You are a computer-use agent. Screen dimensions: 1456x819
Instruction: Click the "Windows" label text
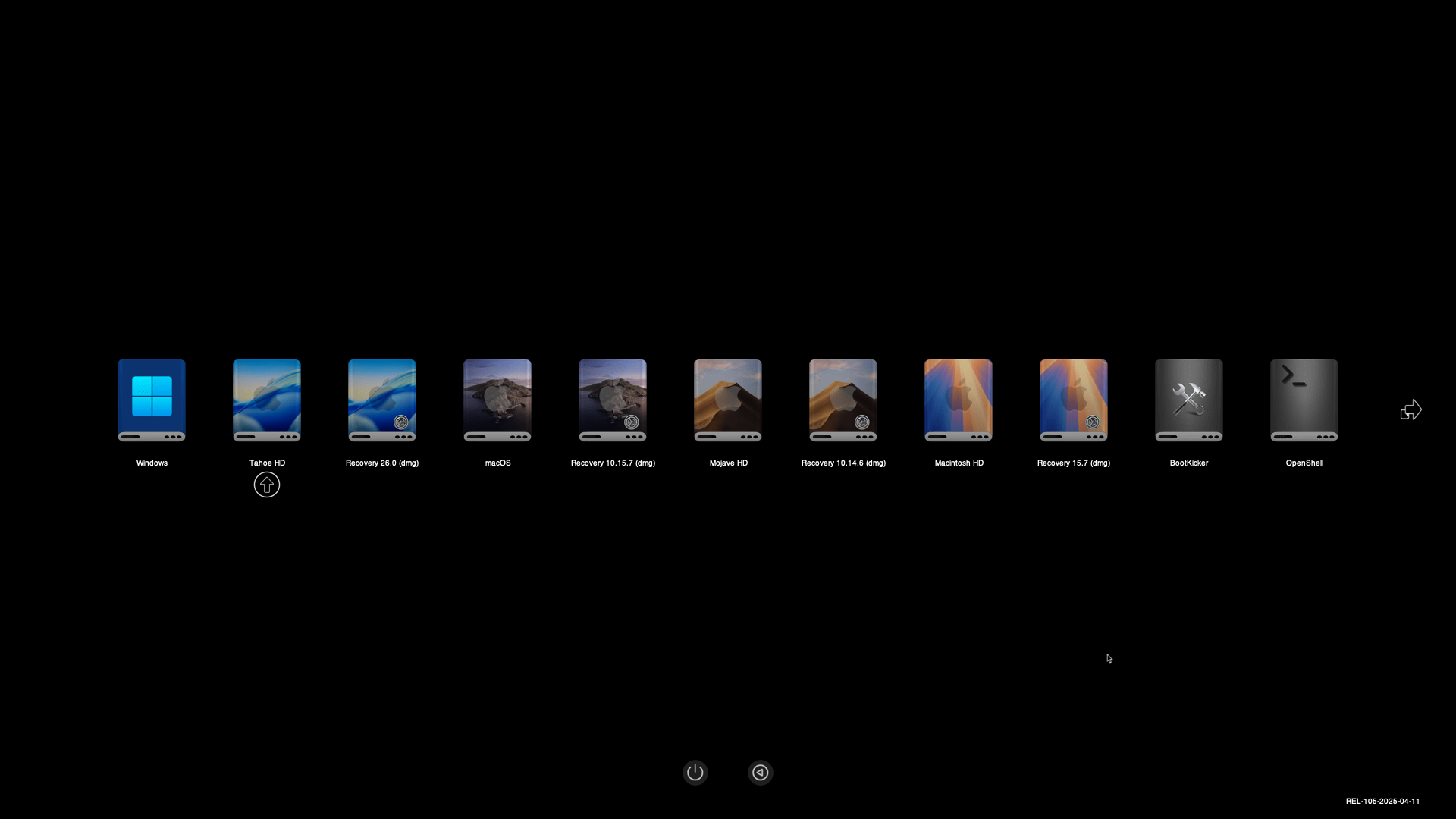click(152, 463)
